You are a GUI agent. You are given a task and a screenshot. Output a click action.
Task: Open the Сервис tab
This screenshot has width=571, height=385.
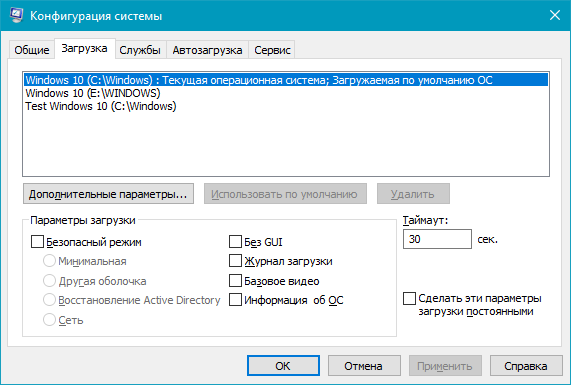tap(272, 50)
